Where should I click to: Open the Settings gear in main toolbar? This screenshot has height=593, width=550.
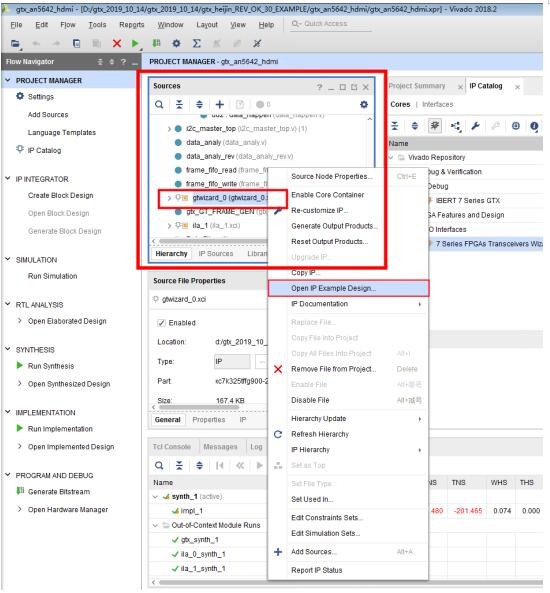176,43
